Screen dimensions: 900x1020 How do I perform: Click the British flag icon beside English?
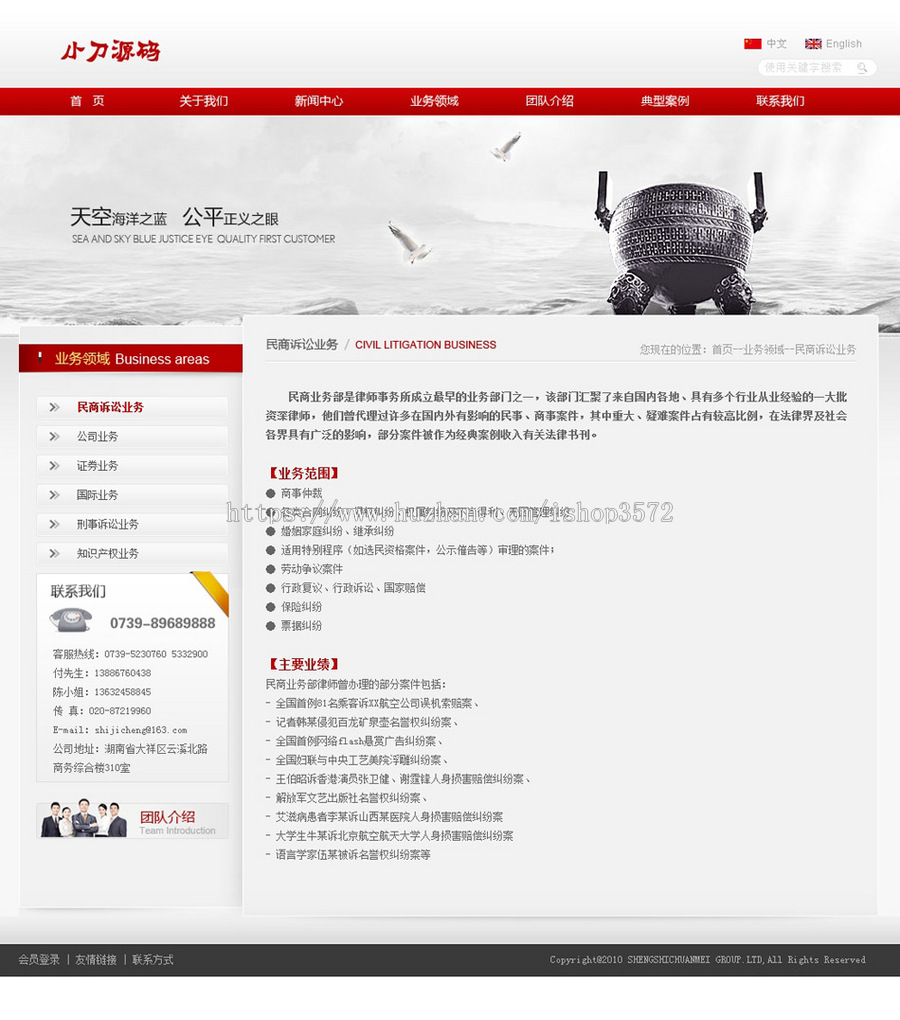point(813,44)
